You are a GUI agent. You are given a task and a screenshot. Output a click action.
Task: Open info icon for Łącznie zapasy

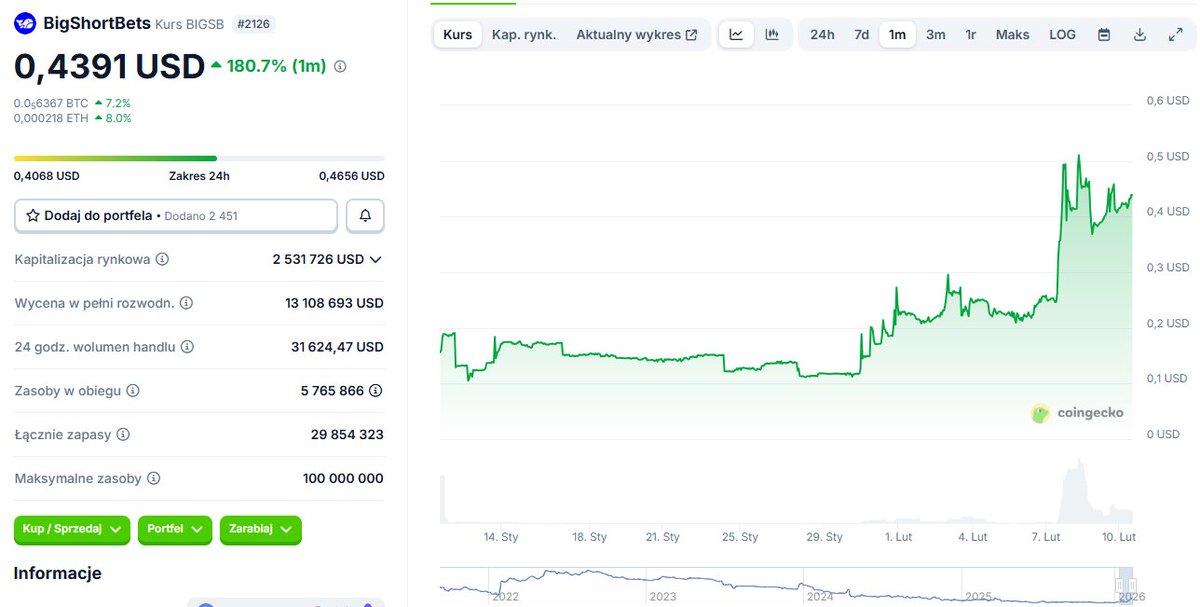pyautogui.click(x=123, y=435)
